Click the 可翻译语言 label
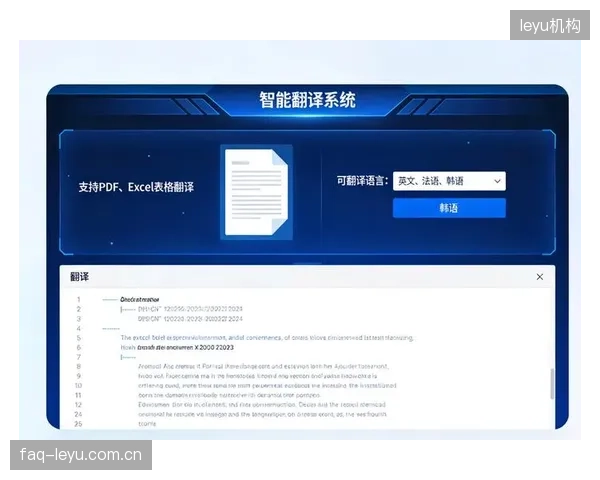Screen dimensions: 600x480 (362, 181)
